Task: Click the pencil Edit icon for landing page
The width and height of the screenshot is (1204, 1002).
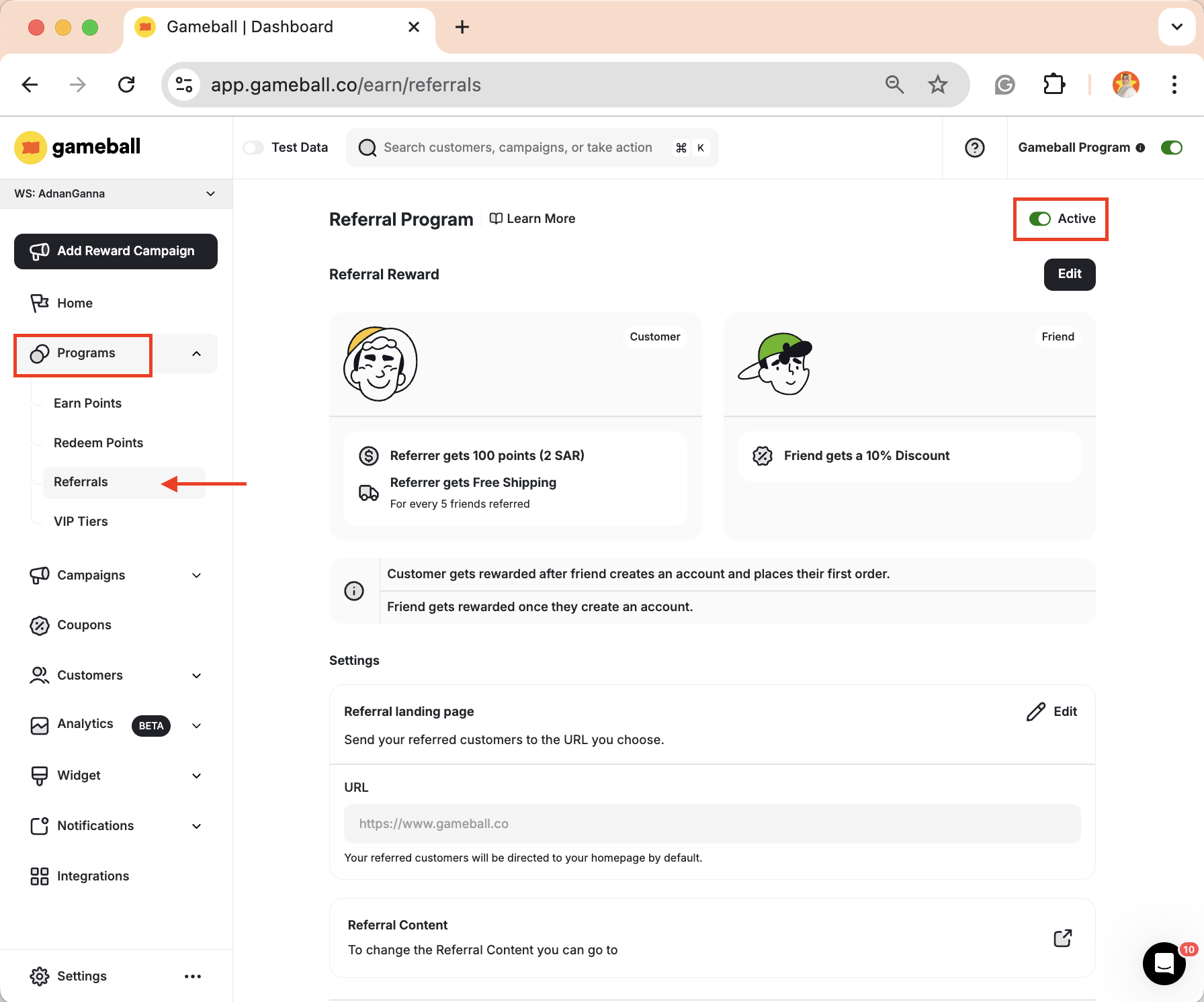Action: [1035, 711]
